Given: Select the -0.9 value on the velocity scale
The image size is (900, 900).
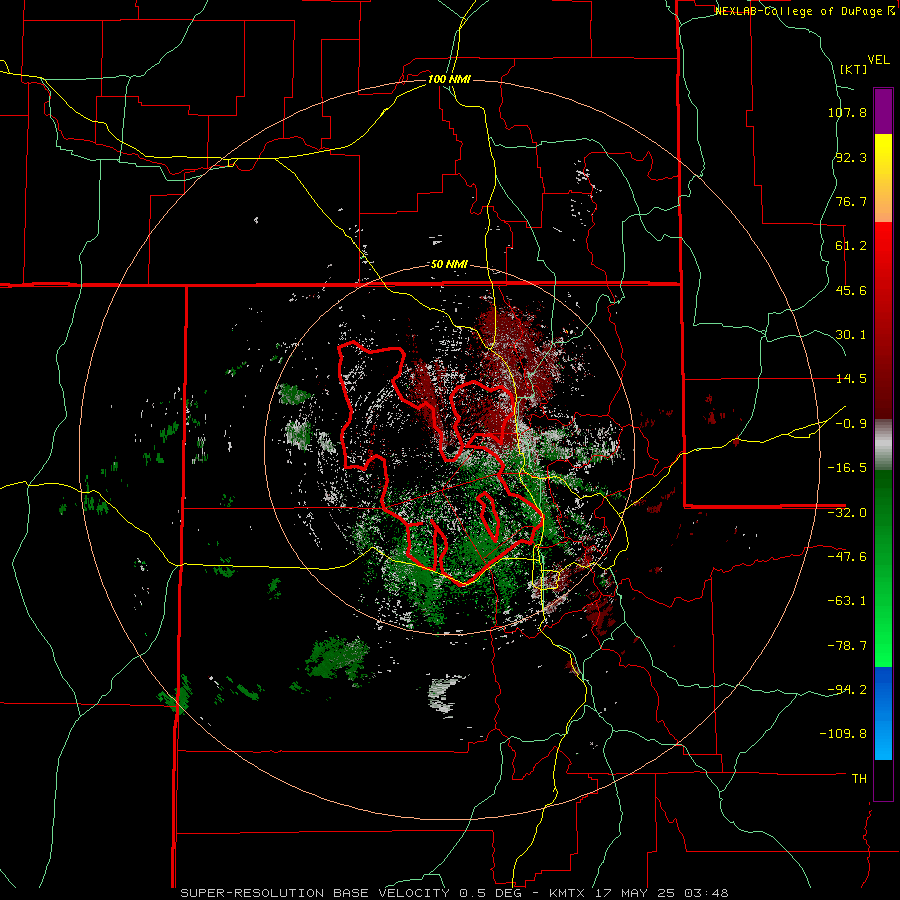Looking at the screenshot, I should pyautogui.click(x=851, y=424).
